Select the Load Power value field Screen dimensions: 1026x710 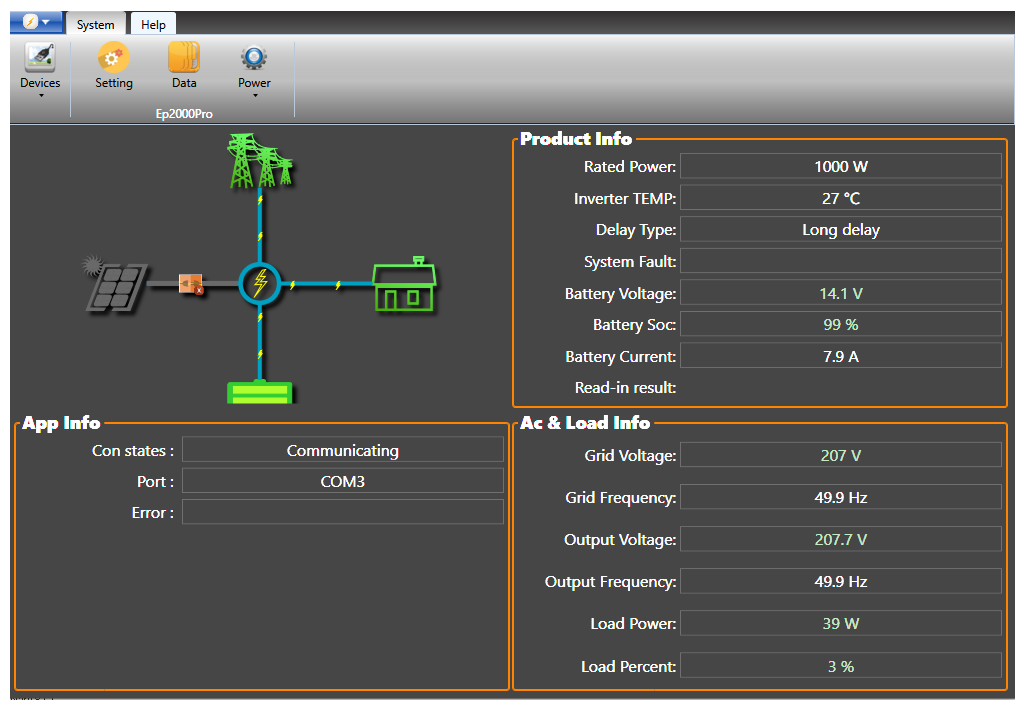pyautogui.click(x=840, y=623)
